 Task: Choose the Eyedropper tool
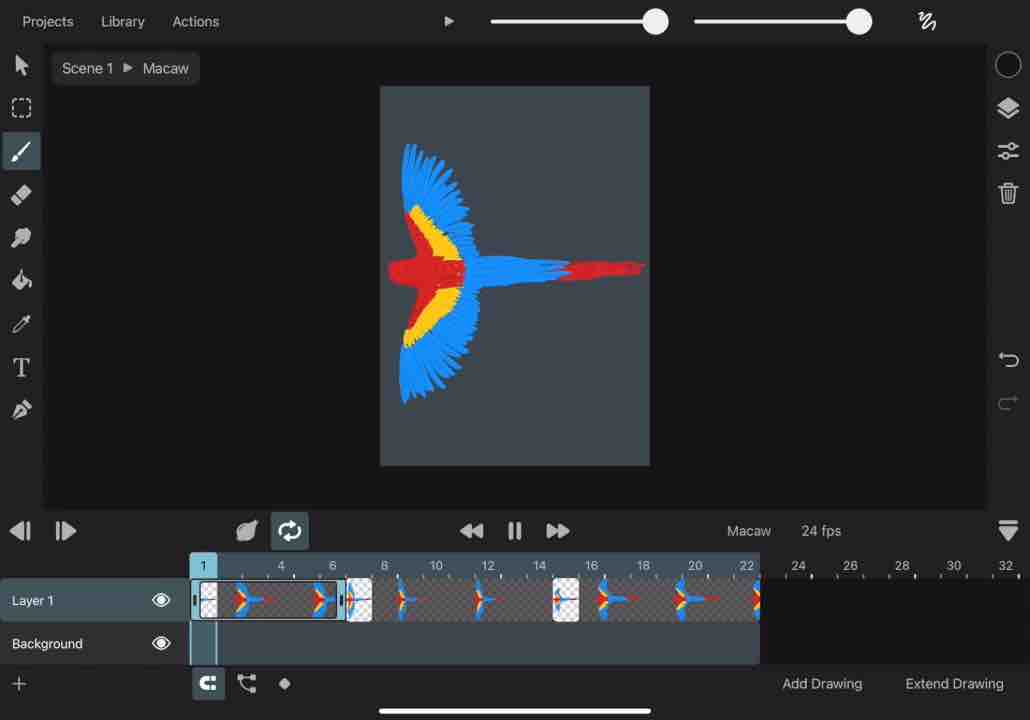click(x=21, y=324)
